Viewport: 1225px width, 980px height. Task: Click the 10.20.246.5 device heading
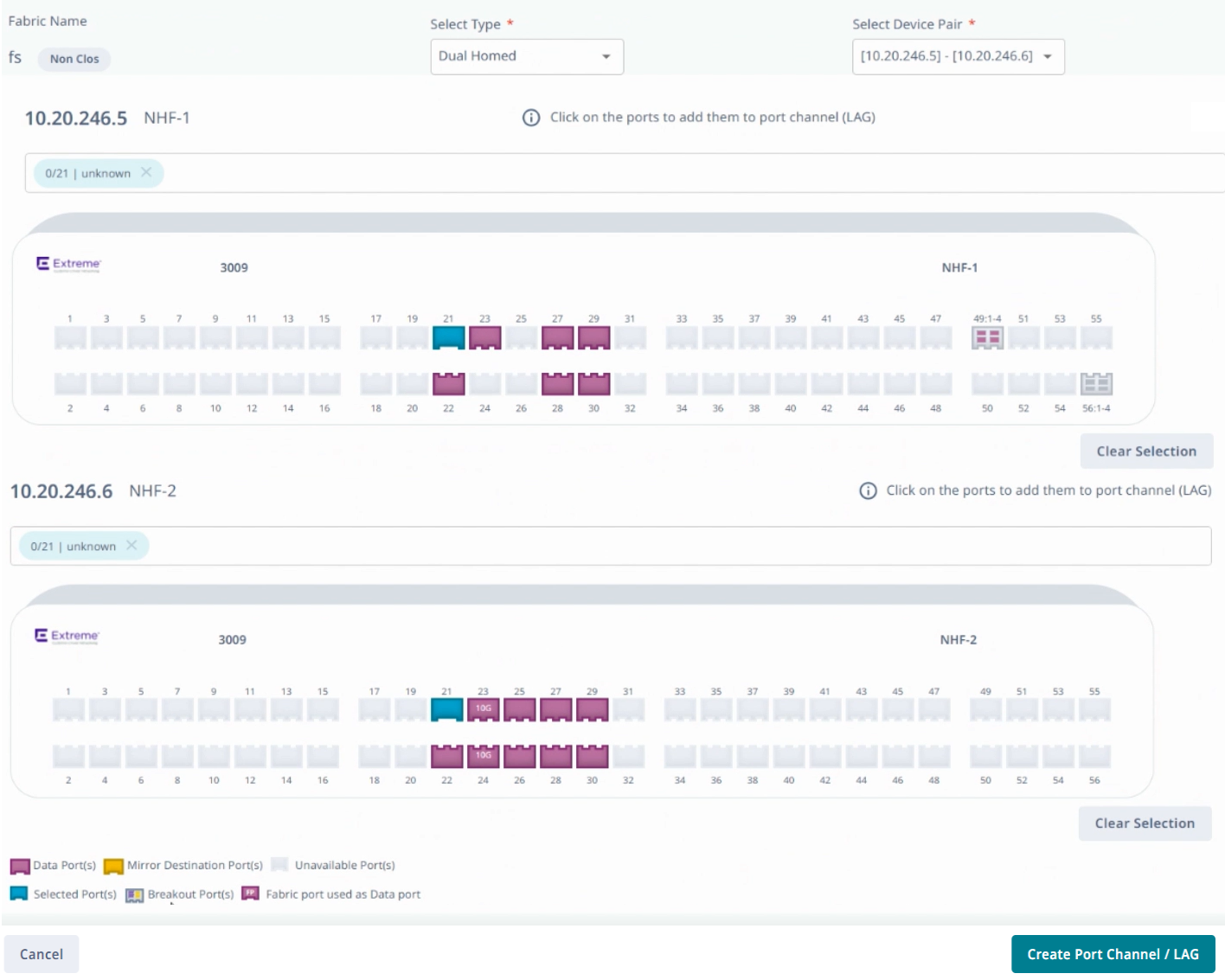pos(76,118)
